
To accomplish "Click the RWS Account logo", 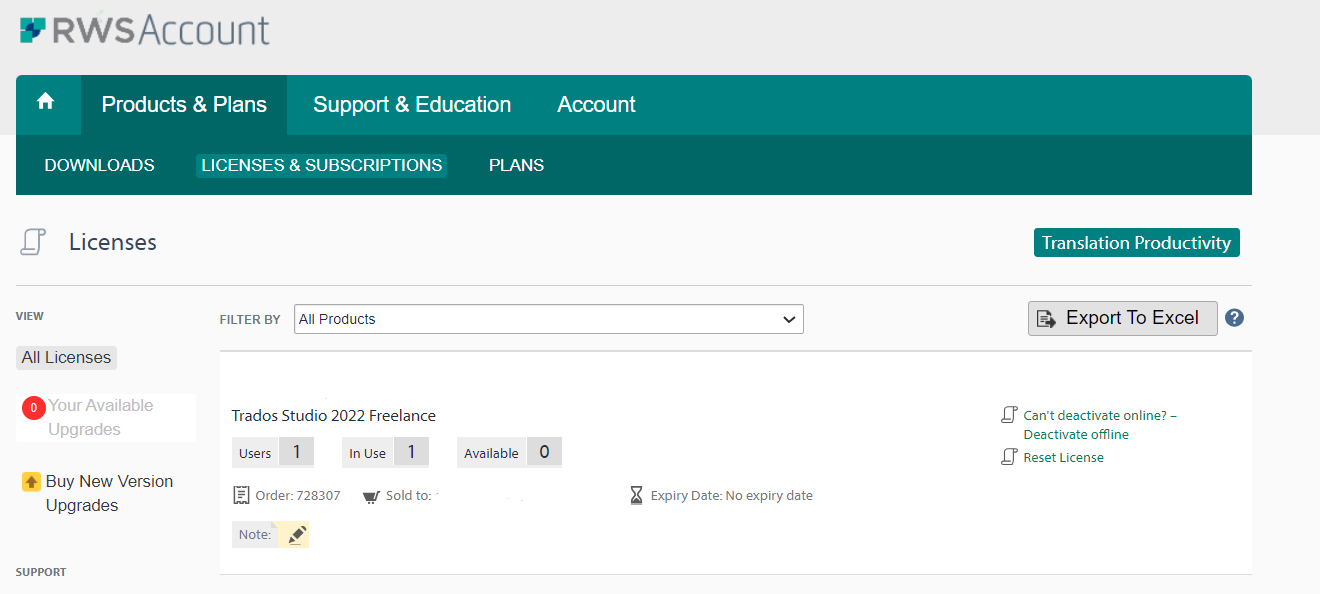I will point(145,30).
